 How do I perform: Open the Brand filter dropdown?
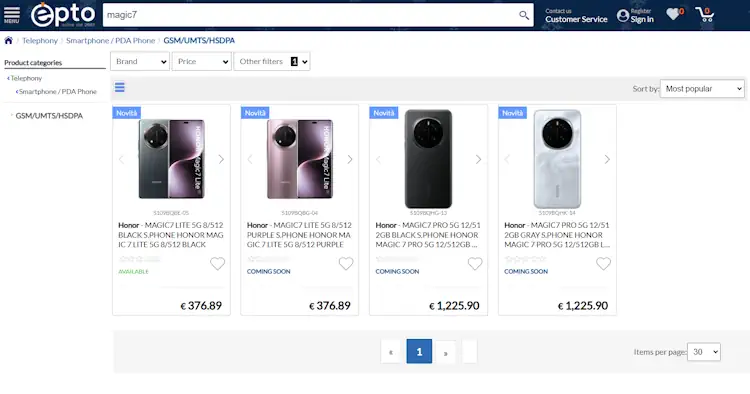click(140, 61)
